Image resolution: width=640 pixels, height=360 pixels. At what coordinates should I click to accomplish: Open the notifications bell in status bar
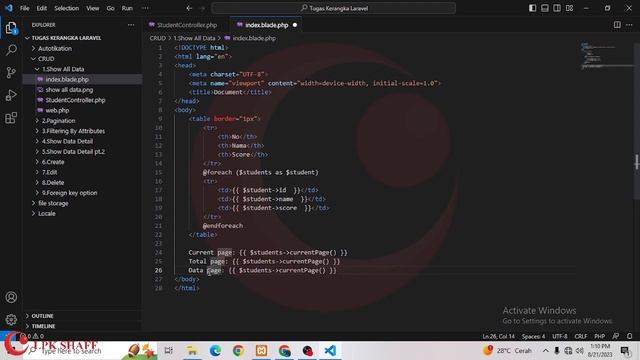click(629, 336)
